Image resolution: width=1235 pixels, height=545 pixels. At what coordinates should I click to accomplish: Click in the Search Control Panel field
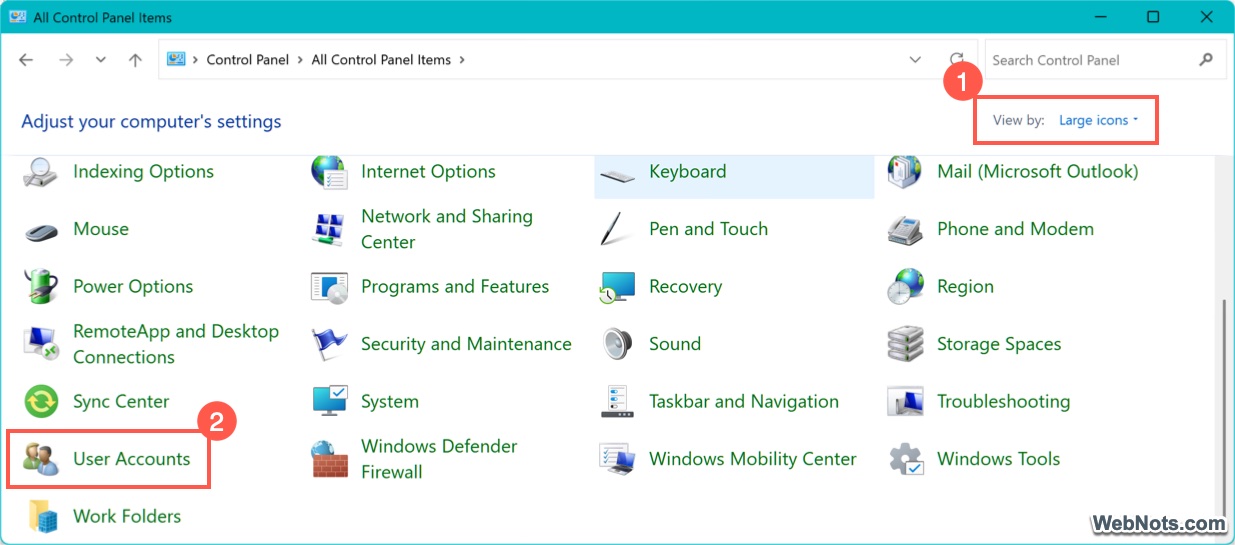click(x=1090, y=60)
